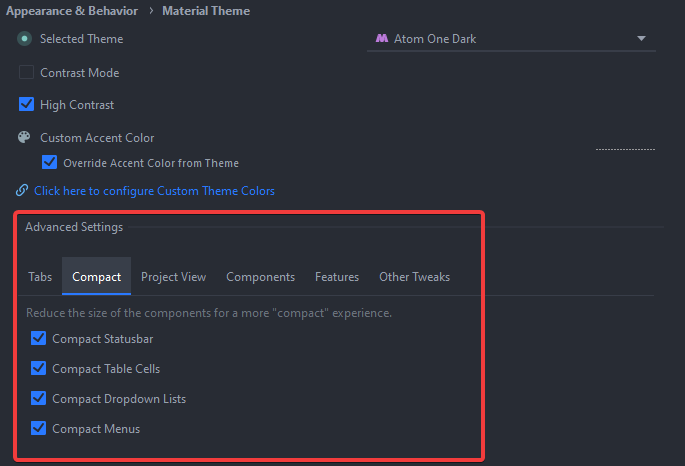Switch to the Tabs tab
685x466 pixels.
pos(40,277)
